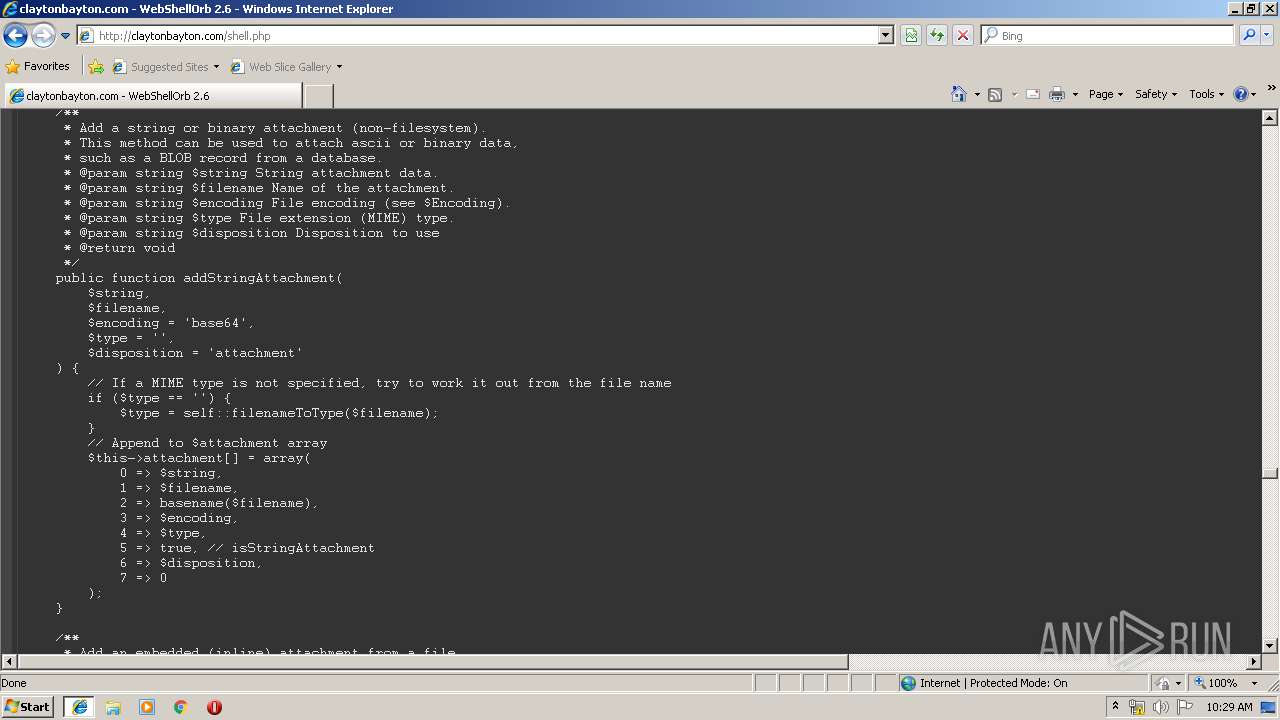Viewport: 1280px width, 720px height.
Task: Click the Show Desktop tray button
Action: [1269, 707]
